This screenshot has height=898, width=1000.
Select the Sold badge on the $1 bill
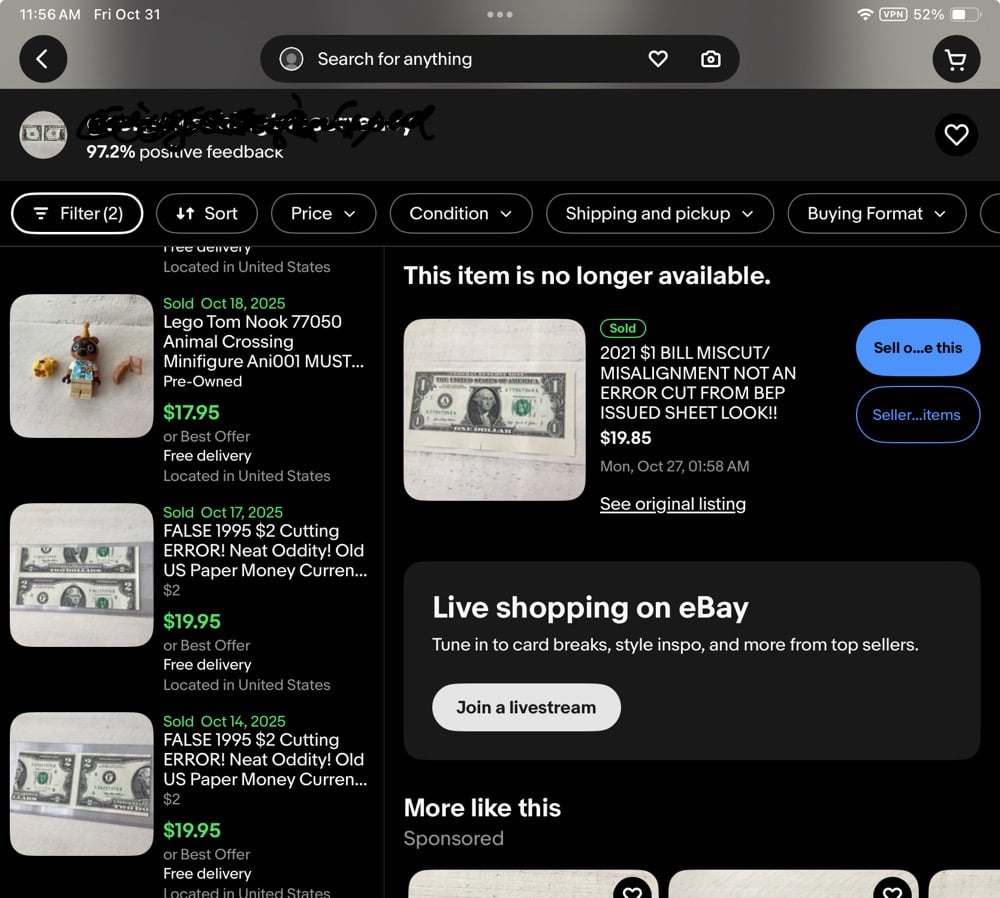click(622, 328)
